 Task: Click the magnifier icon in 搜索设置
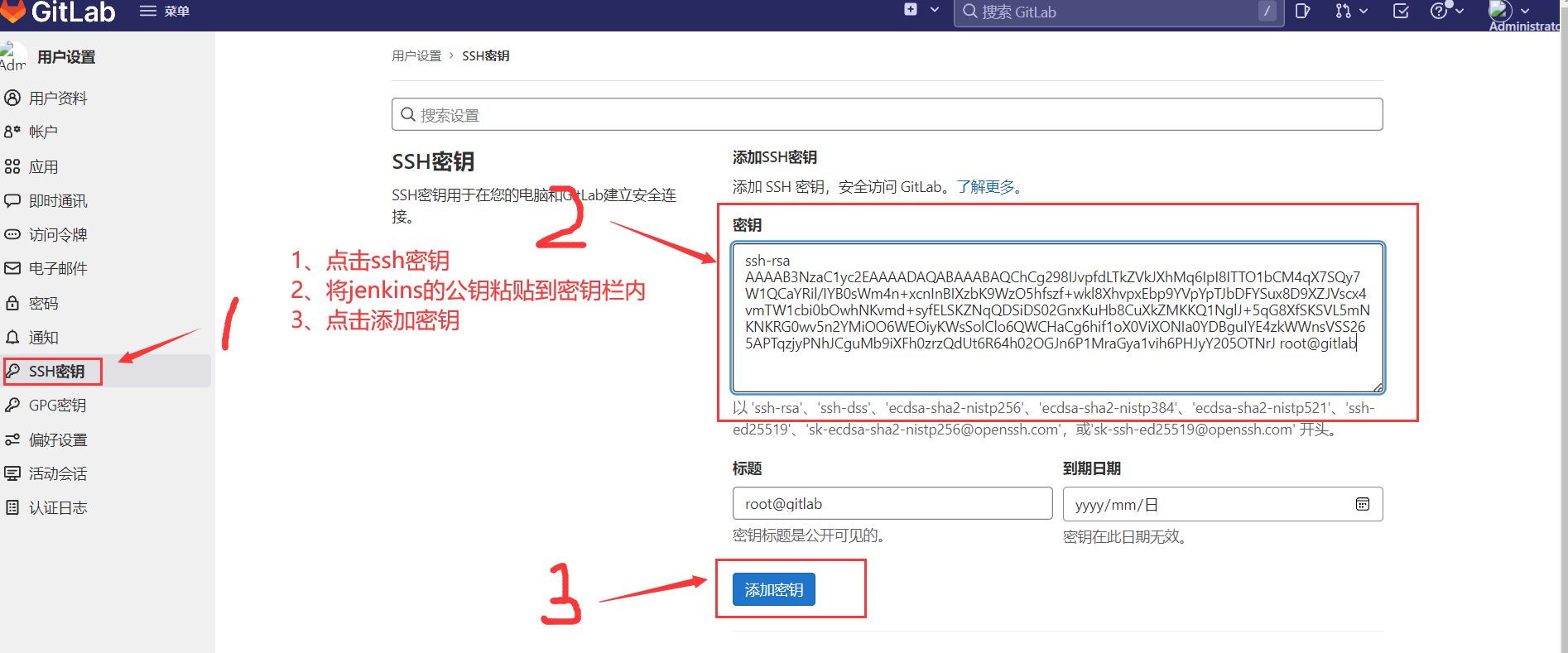pos(408,114)
